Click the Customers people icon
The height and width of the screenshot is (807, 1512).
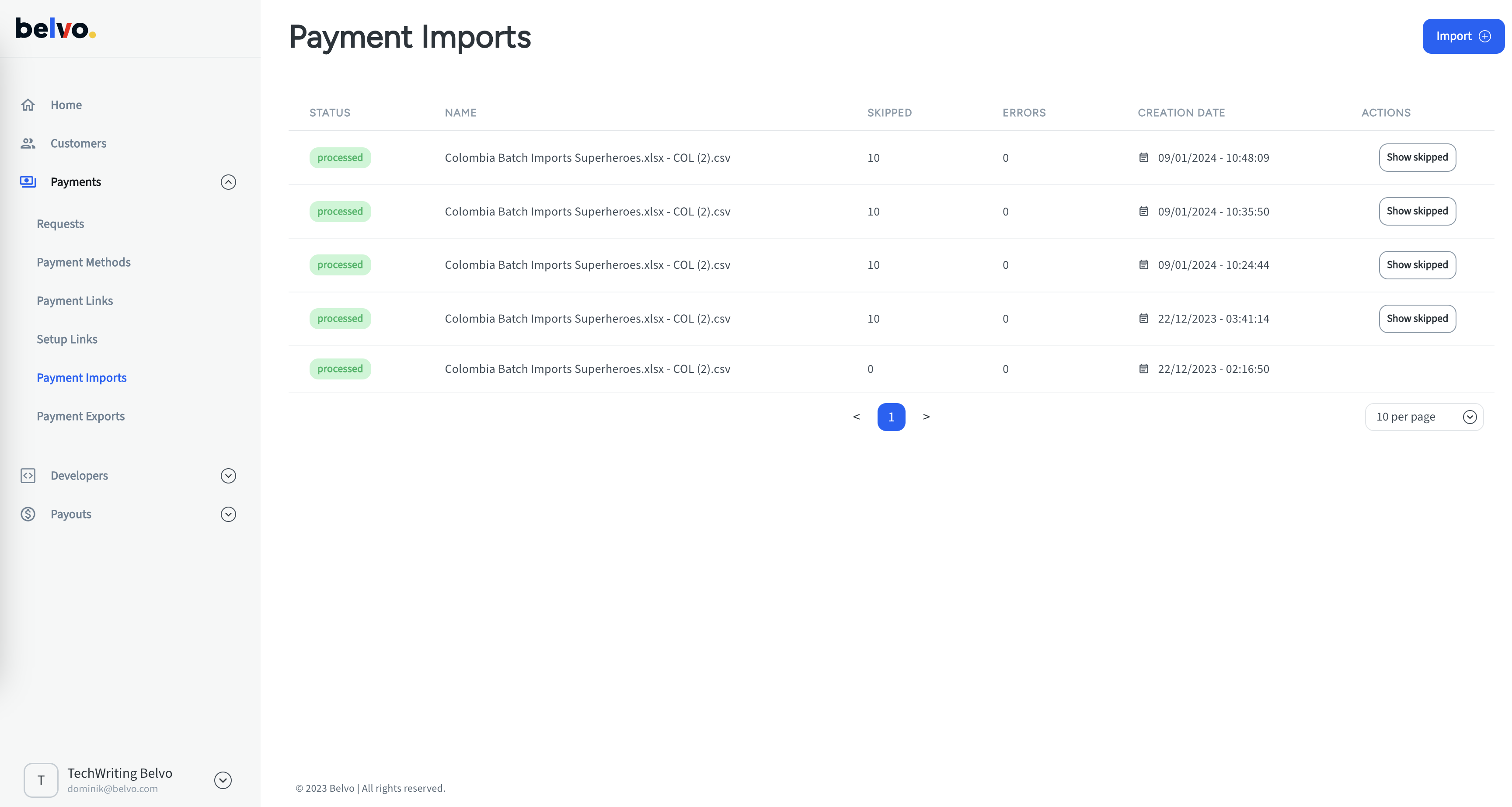coord(28,143)
